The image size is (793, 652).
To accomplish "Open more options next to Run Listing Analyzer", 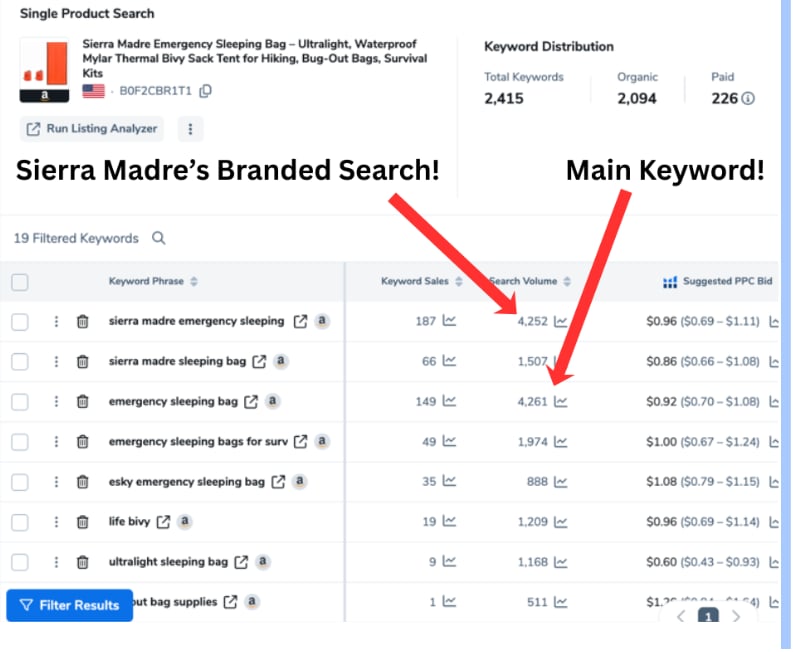I will click(x=190, y=128).
